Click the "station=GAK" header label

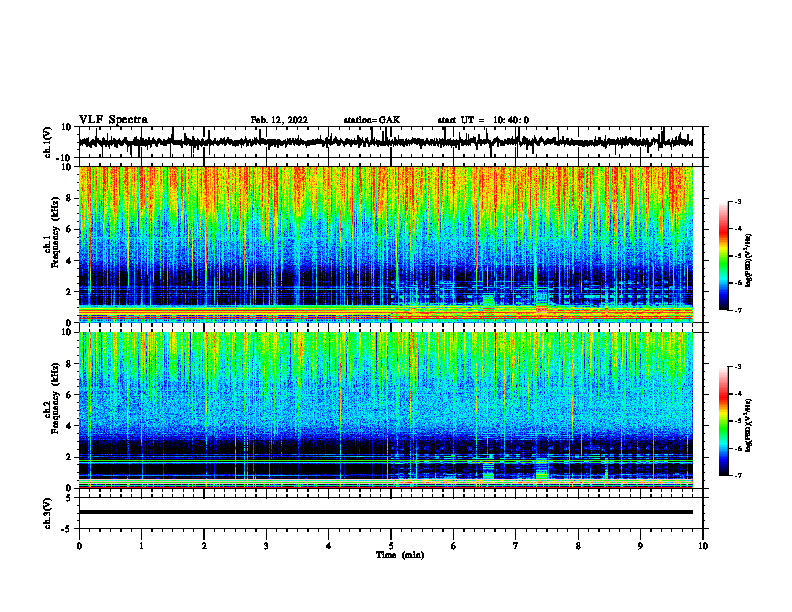click(372, 120)
